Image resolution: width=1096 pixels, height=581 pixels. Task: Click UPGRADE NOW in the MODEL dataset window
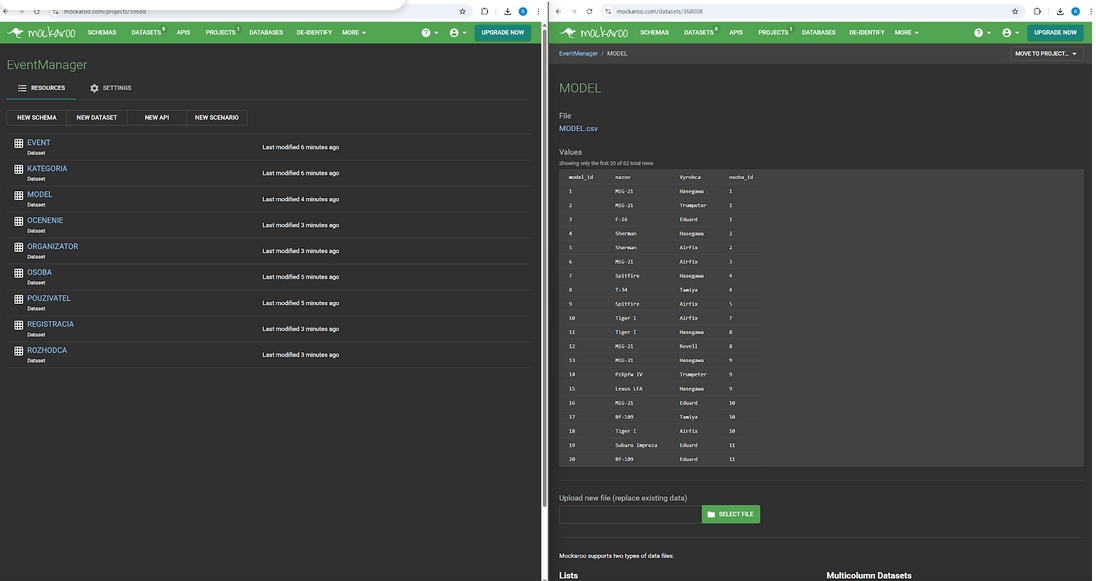tap(1055, 32)
